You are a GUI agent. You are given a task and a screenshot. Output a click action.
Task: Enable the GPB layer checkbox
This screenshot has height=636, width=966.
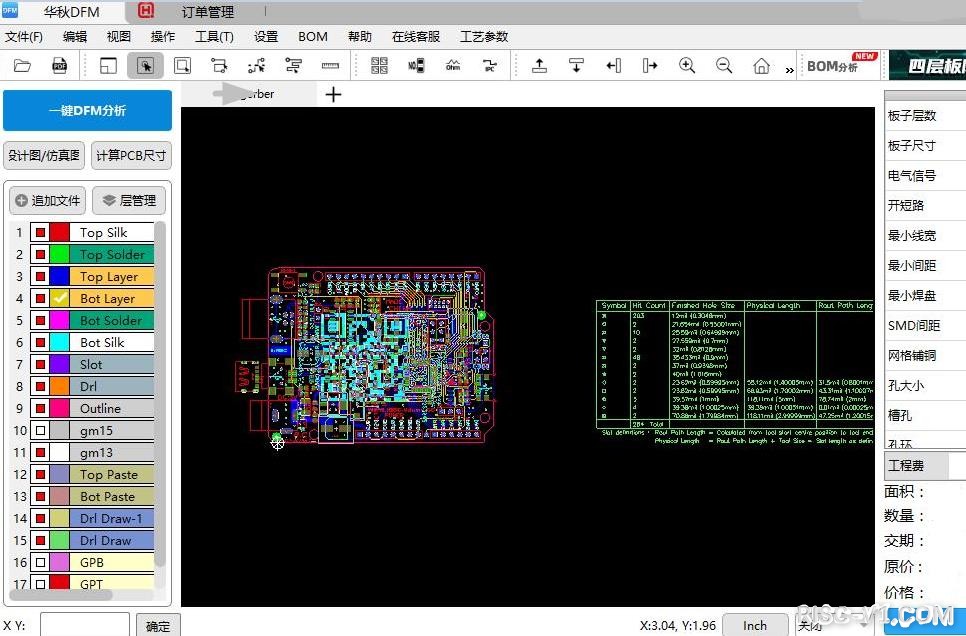click(40, 563)
